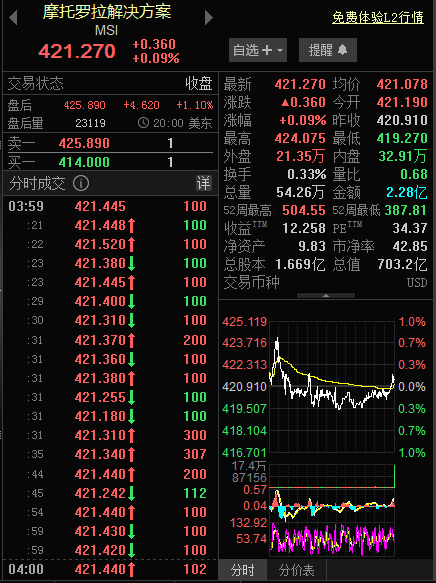
Task: Click the ticker symbol MSI
Action: pyautogui.click(x=106, y=30)
